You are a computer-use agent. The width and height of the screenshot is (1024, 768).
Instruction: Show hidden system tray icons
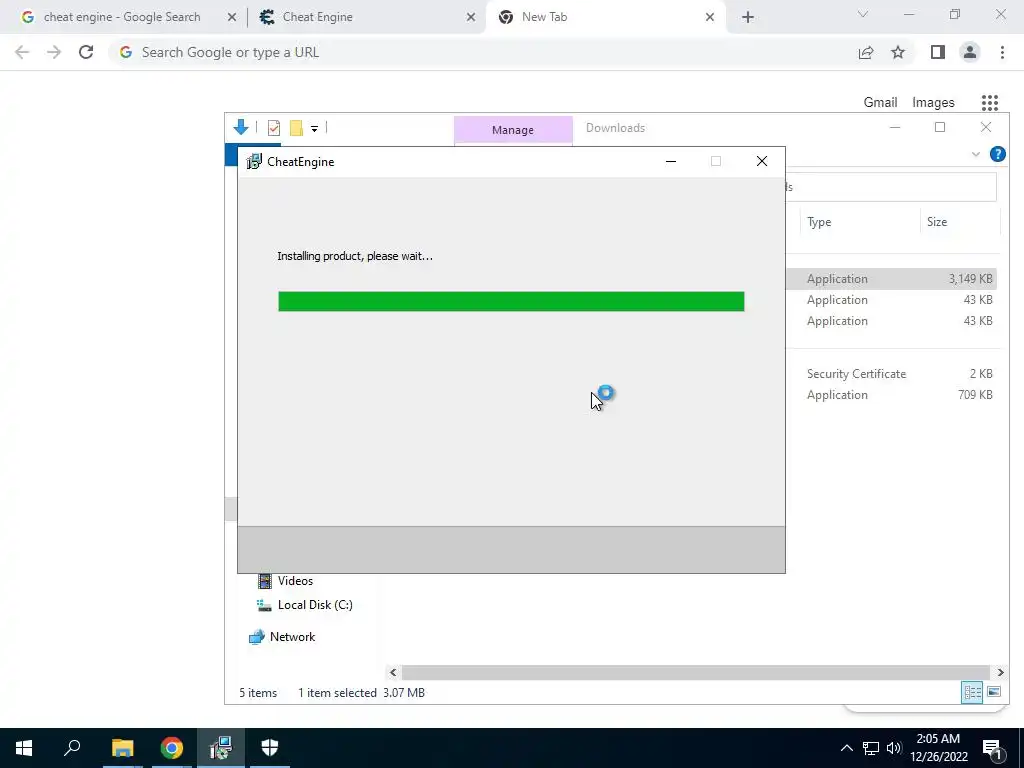(846, 748)
